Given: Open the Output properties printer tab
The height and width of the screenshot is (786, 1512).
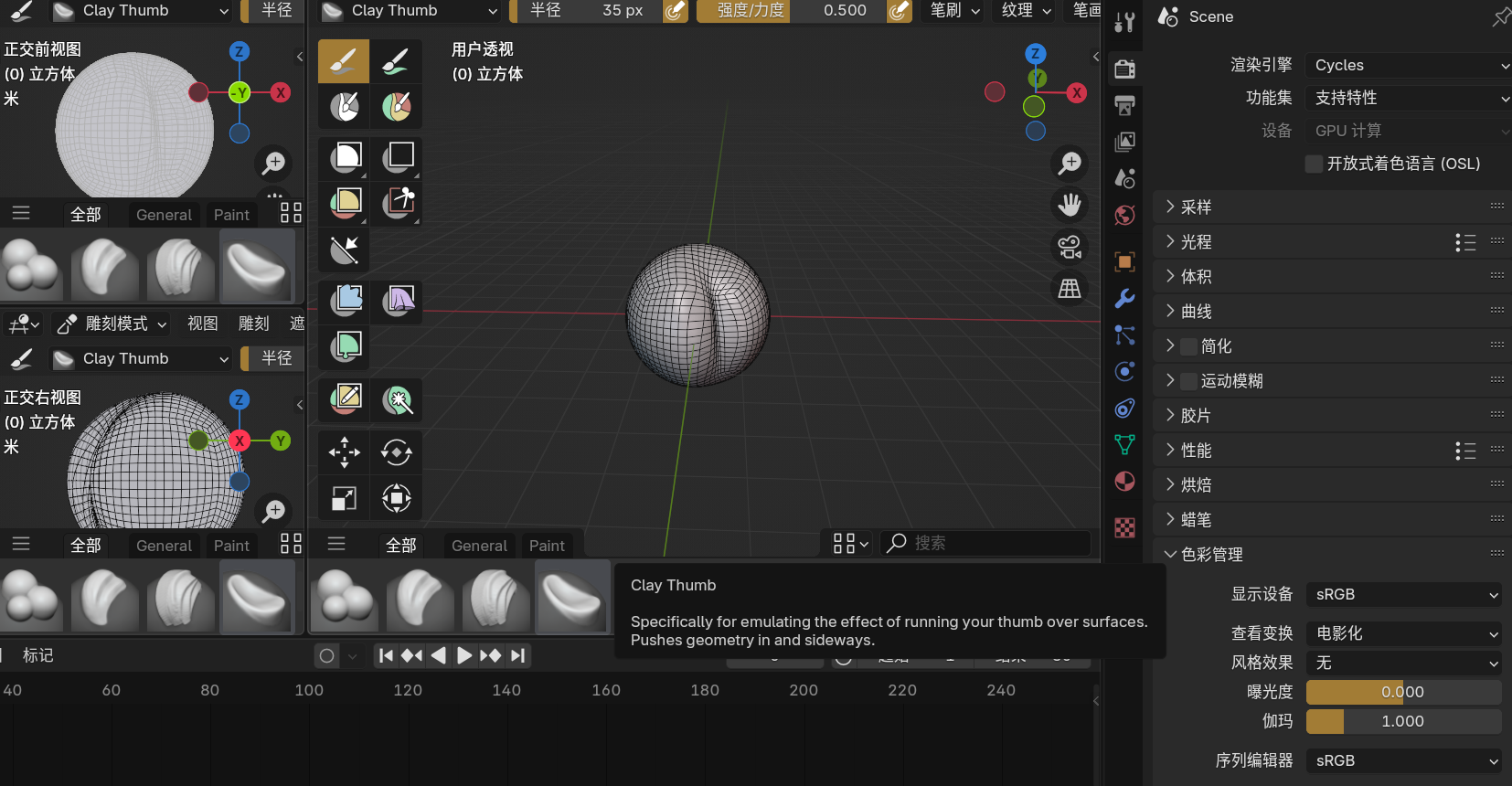Looking at the screenshot, I should tap(1124, 105).
